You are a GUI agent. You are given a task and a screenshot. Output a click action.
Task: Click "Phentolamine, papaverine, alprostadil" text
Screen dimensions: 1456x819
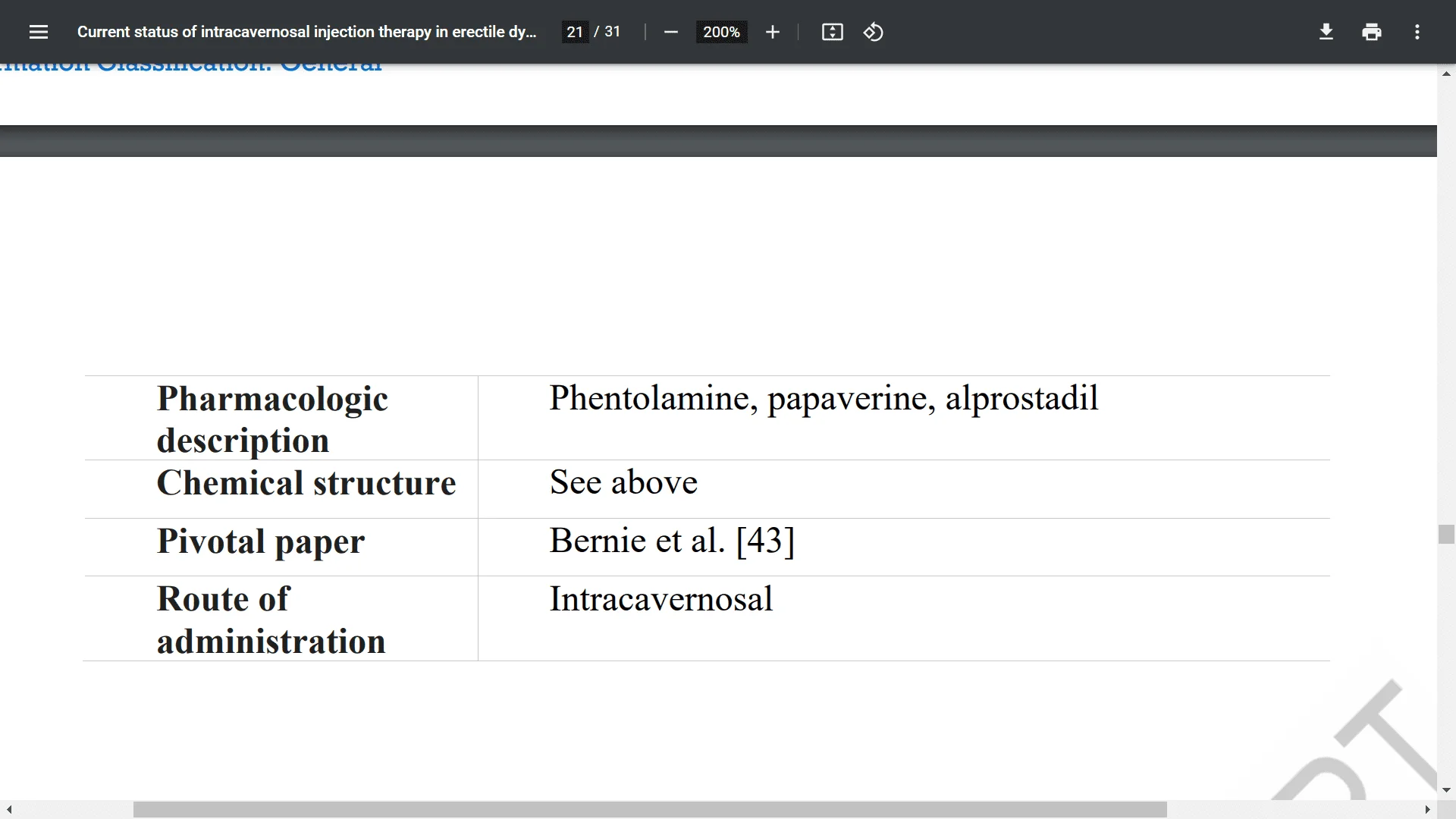point(824,398)
